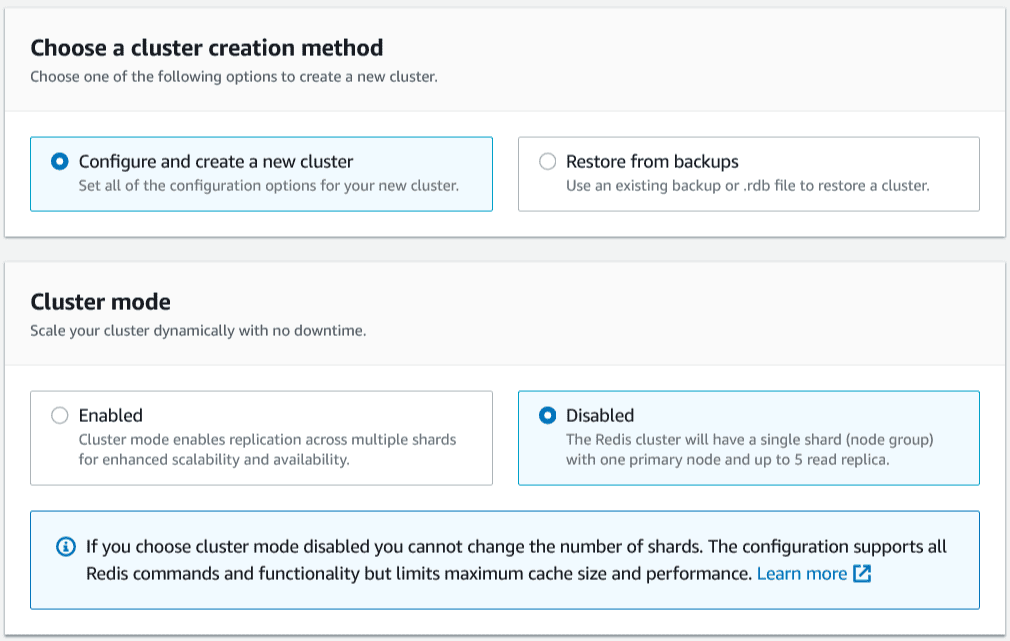Screen dimensions: 1010x641
Task: Click the 'Use an existing backup or .rdb file' description
Action: click(x=747, y=185)
